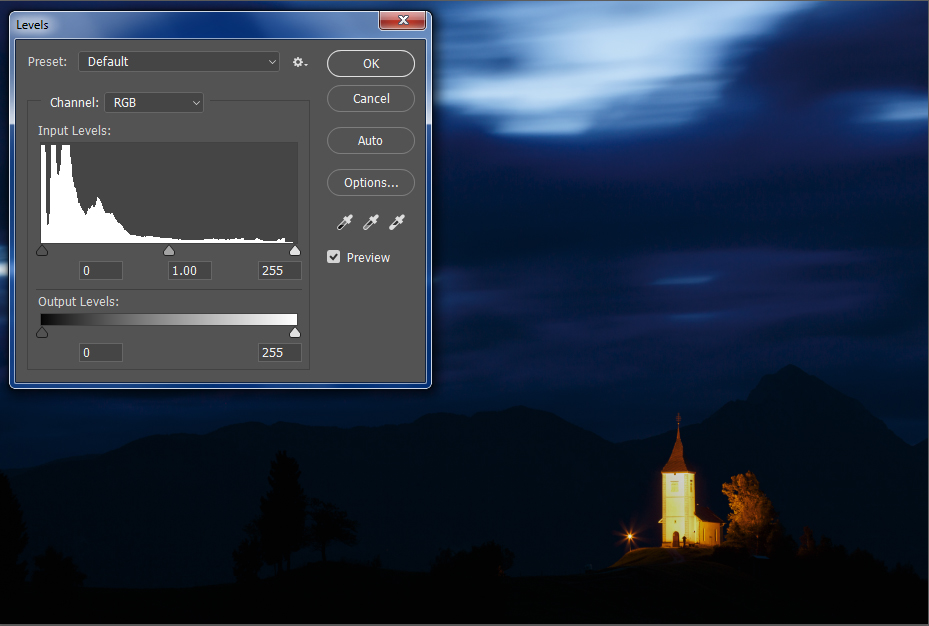Click the input highlight white slider handle
Screen dimensions: 929x626
(294, 251)
